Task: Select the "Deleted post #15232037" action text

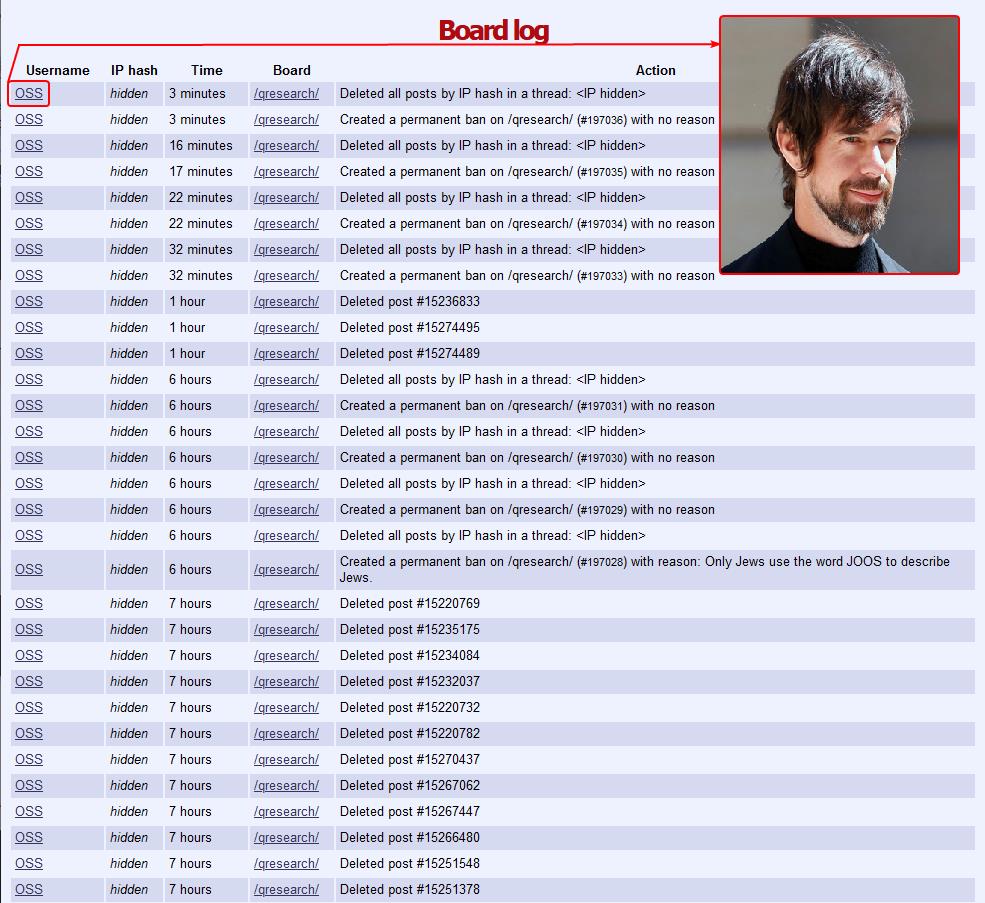Action: [410, 681]
